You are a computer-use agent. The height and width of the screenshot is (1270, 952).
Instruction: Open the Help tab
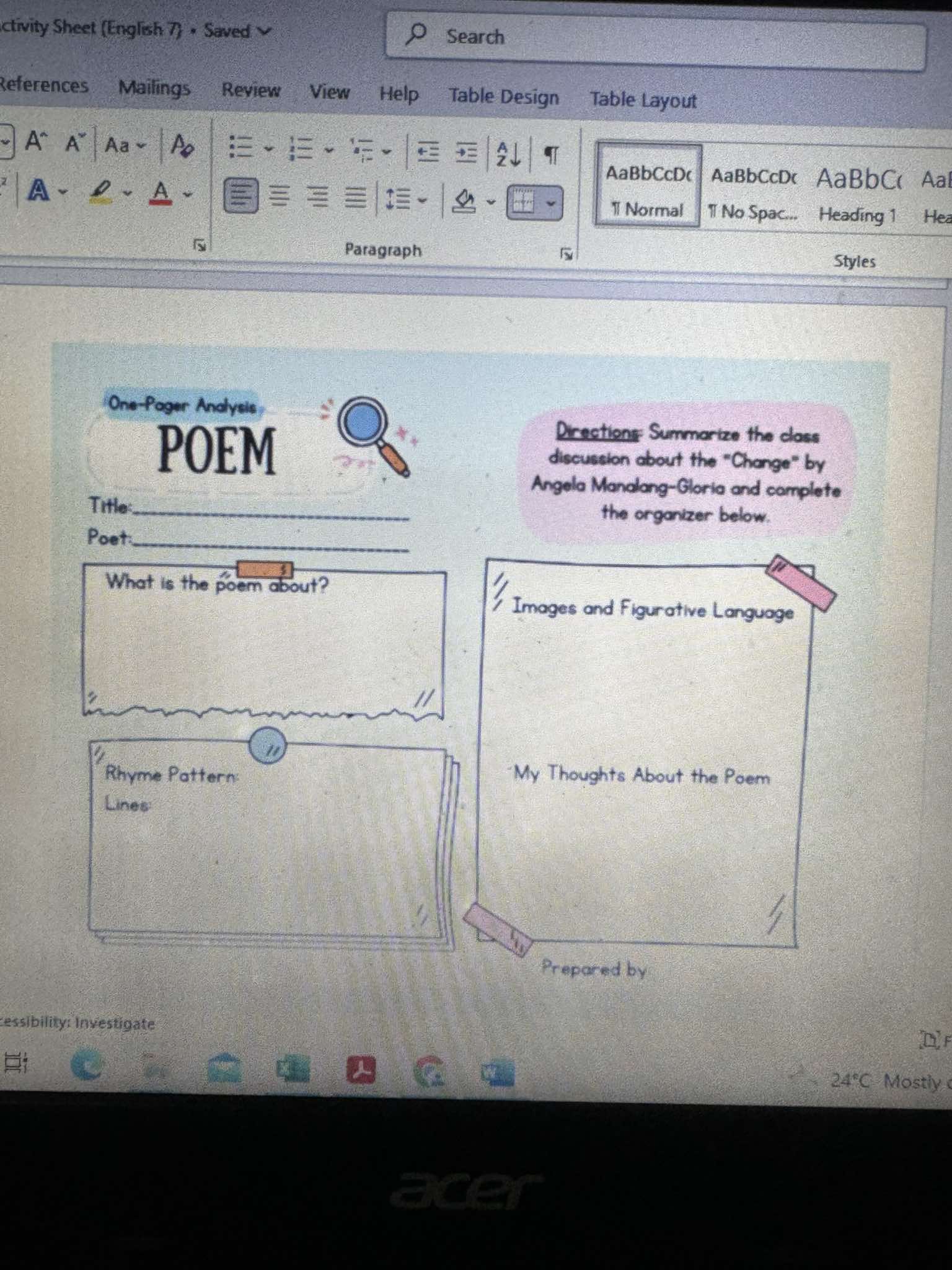pyautogui.click(x=399, y=94)
